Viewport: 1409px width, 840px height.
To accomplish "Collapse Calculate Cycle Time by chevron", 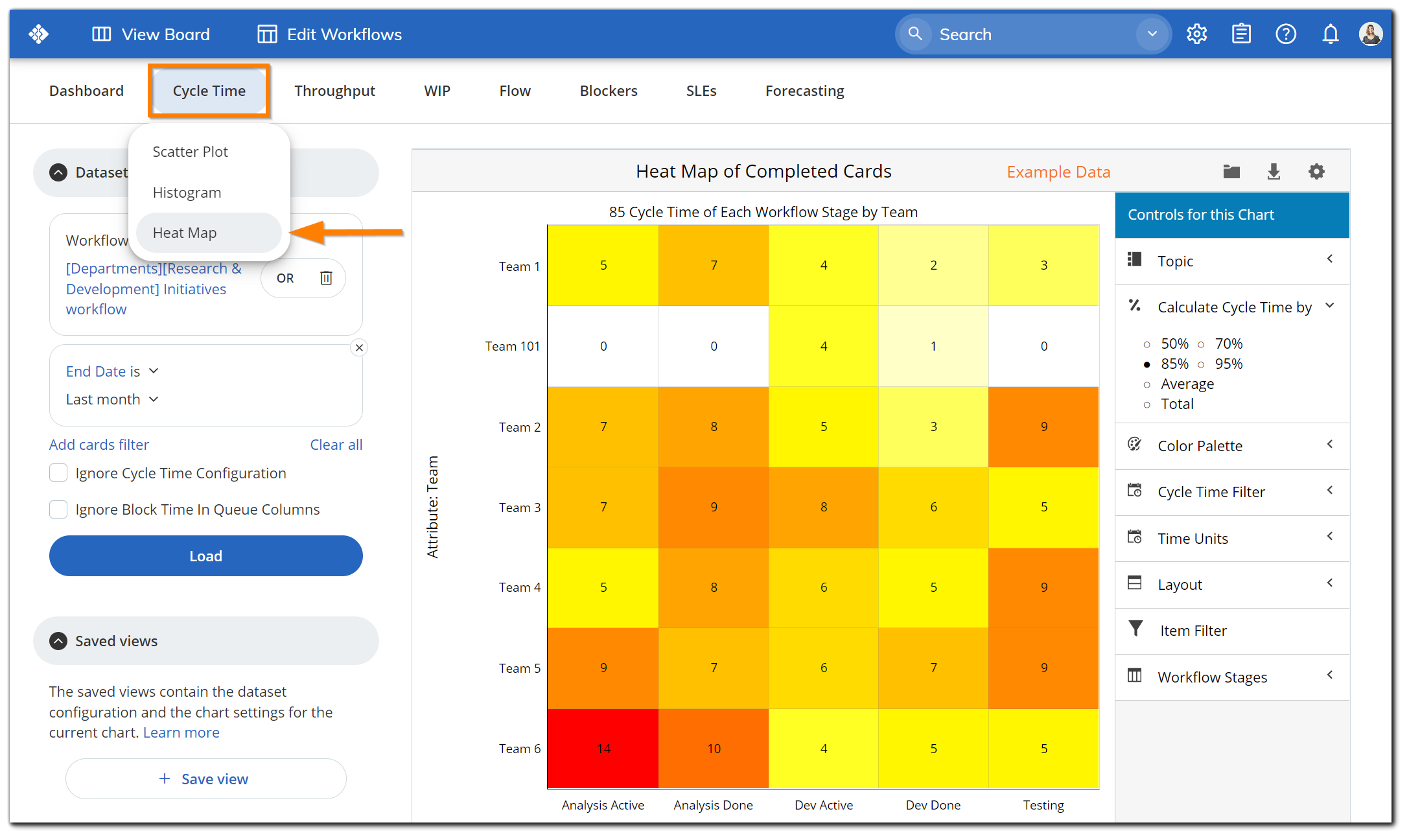I will (1330, 305).
